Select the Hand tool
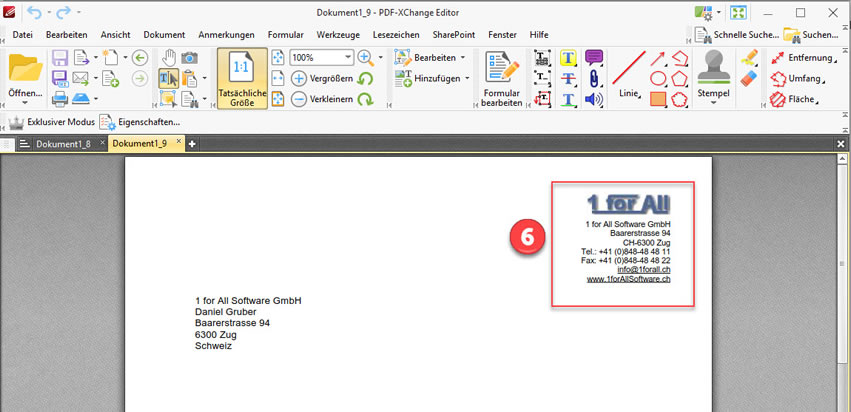 169,58
